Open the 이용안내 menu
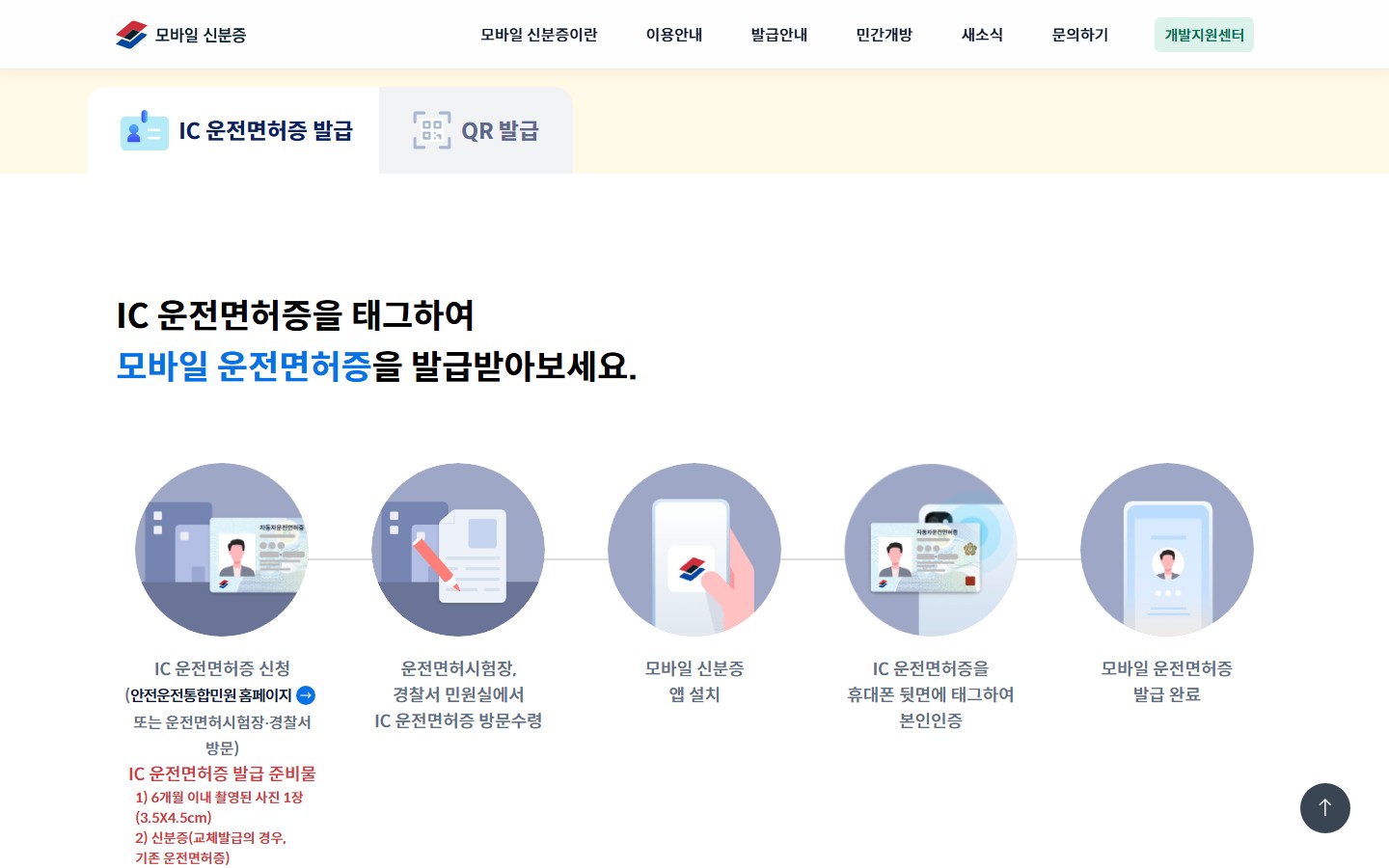1389x868 pixels. pyautogui.click(x=674, y=35)
